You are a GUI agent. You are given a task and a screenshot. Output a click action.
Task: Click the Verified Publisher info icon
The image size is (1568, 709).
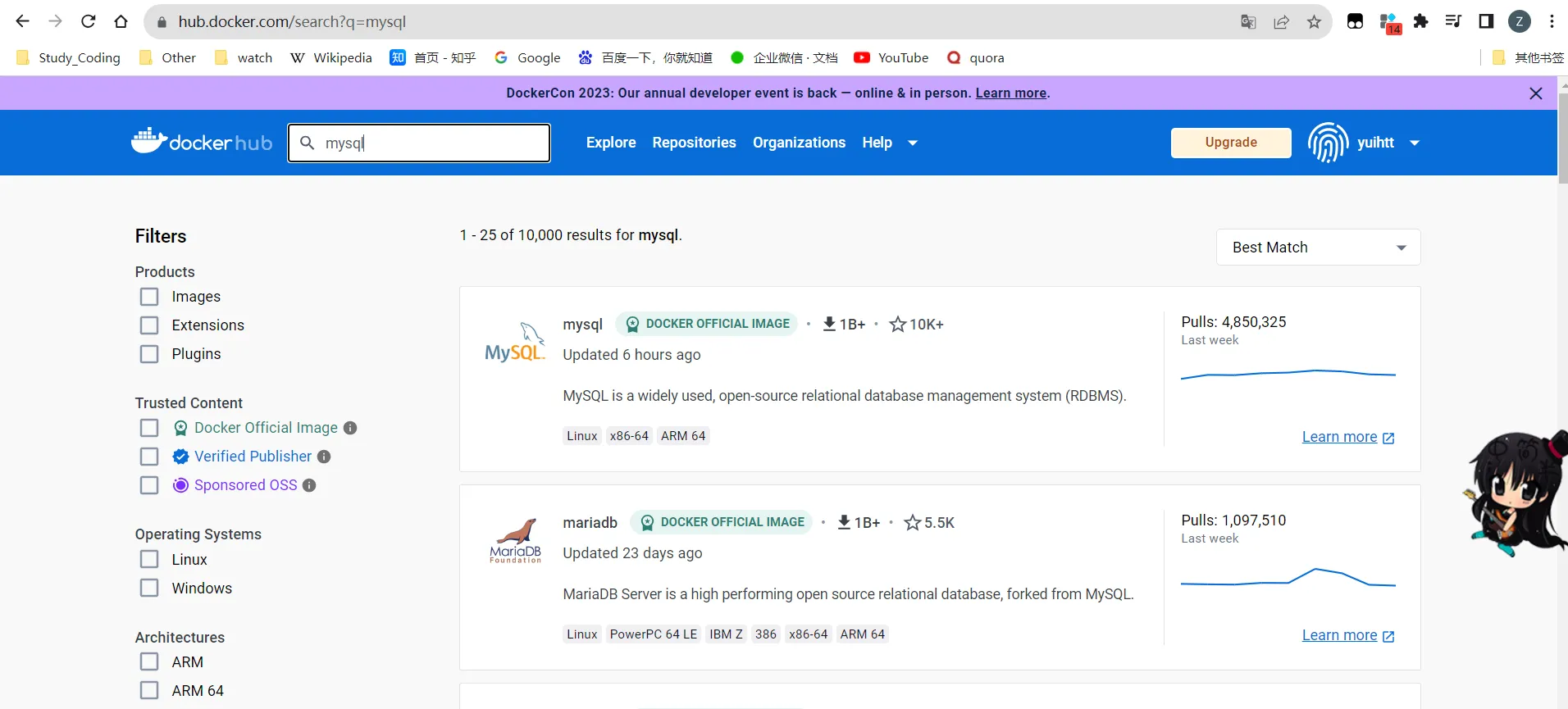click(324, 457)
